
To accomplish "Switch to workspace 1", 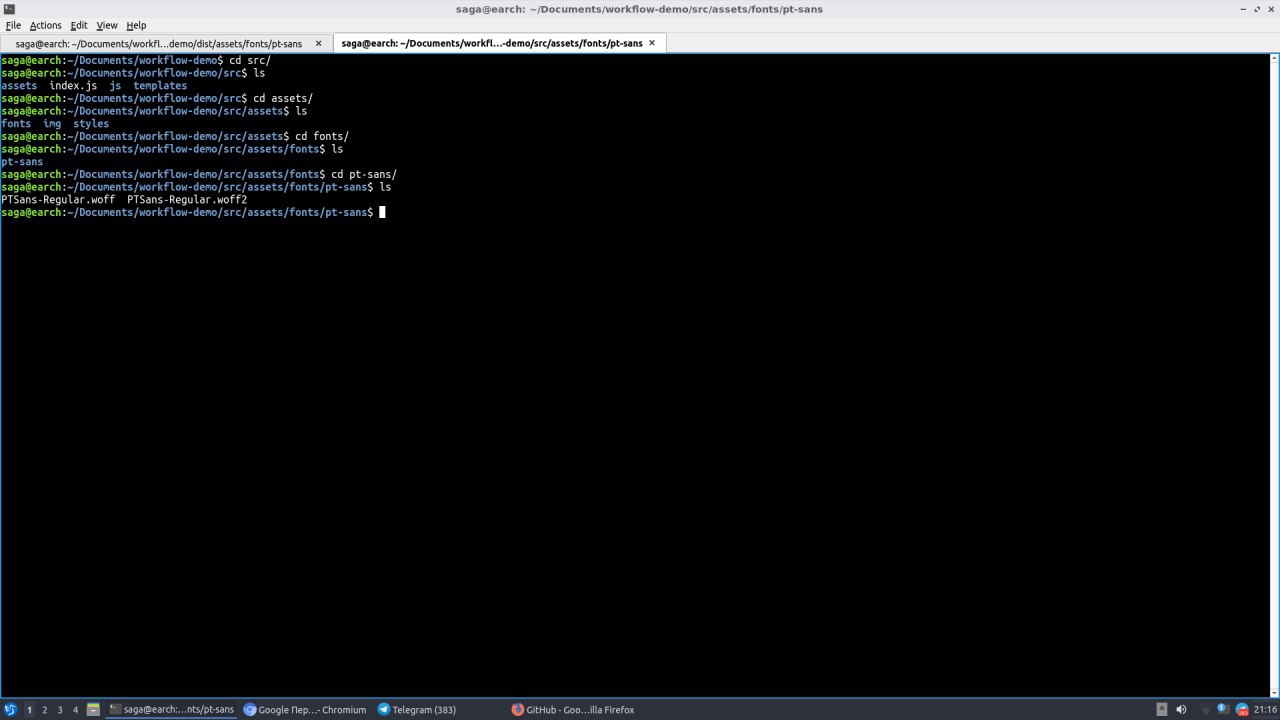I will pyautogui.click(x=29, y=710).
